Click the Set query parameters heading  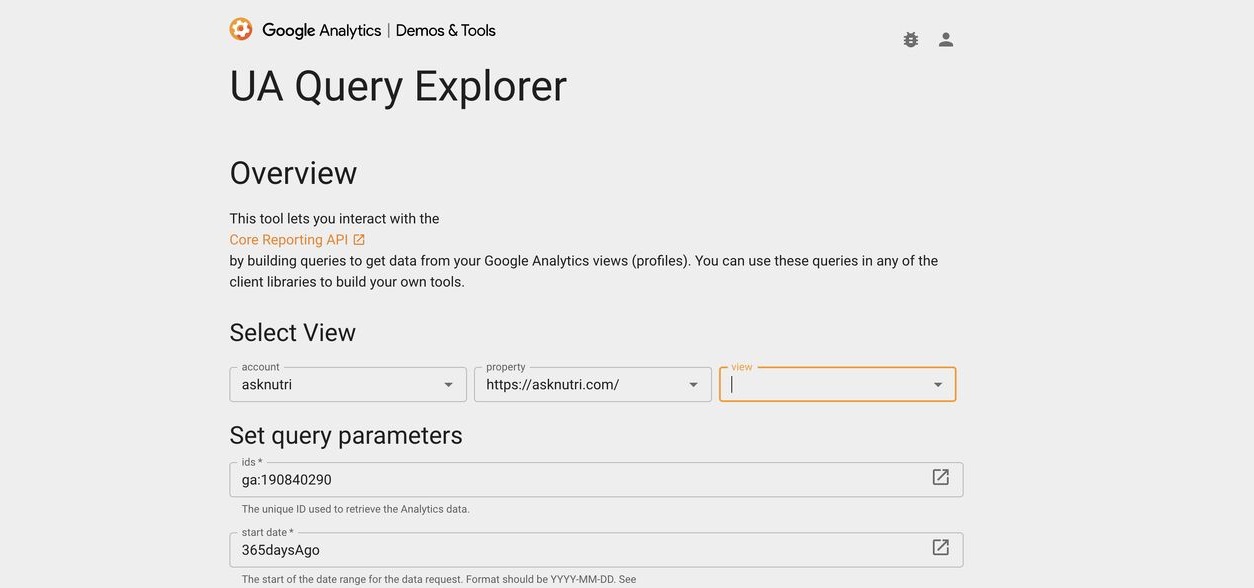(346, 434)
